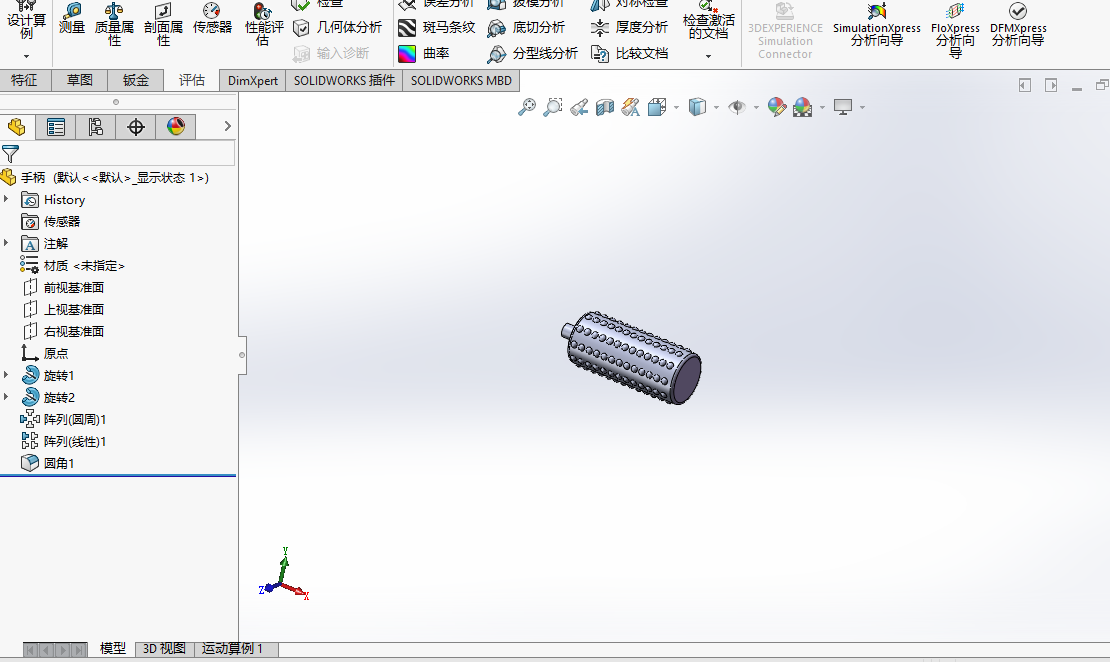Open Thickness Analysis (厚度分析)

[x=629, y=28]
